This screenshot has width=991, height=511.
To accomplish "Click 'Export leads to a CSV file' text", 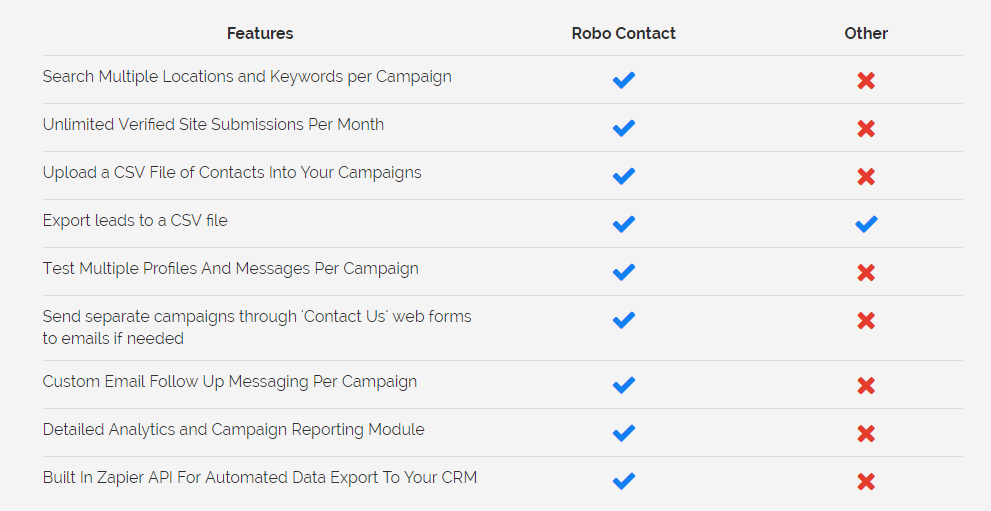I will (x=135, y=220).
